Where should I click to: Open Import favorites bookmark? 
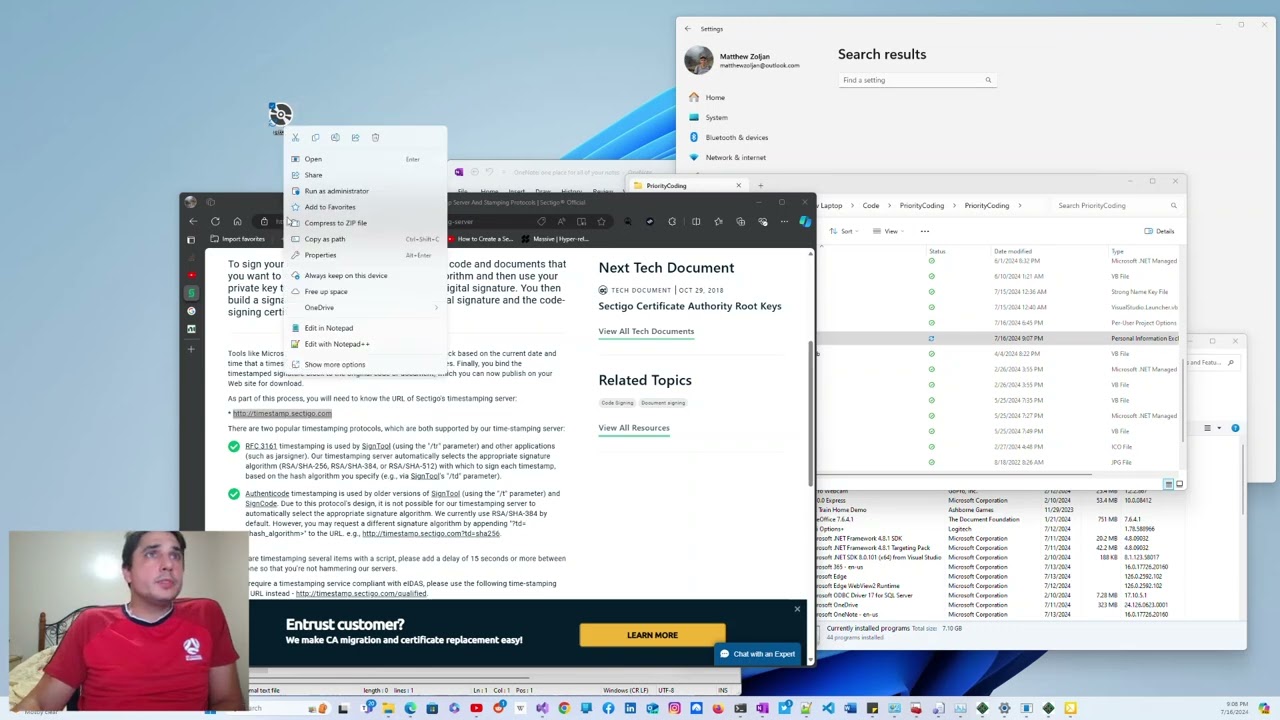pyautogui.click(x=238, y=239)
